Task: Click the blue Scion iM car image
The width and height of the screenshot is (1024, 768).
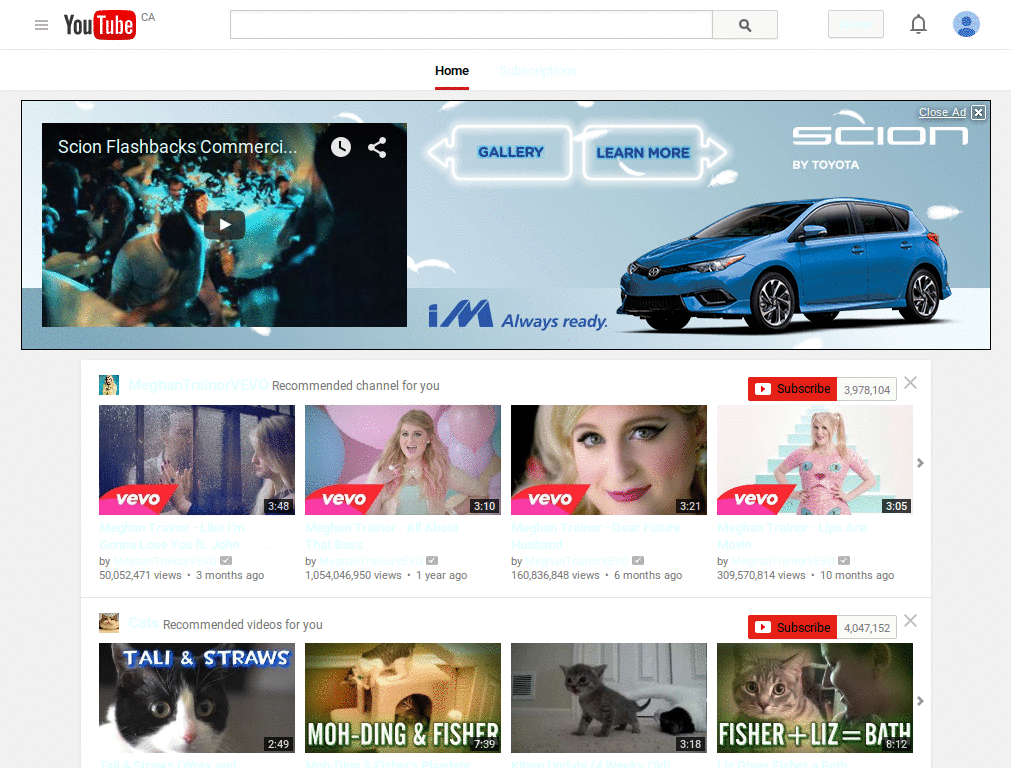Action: [786, 264]
